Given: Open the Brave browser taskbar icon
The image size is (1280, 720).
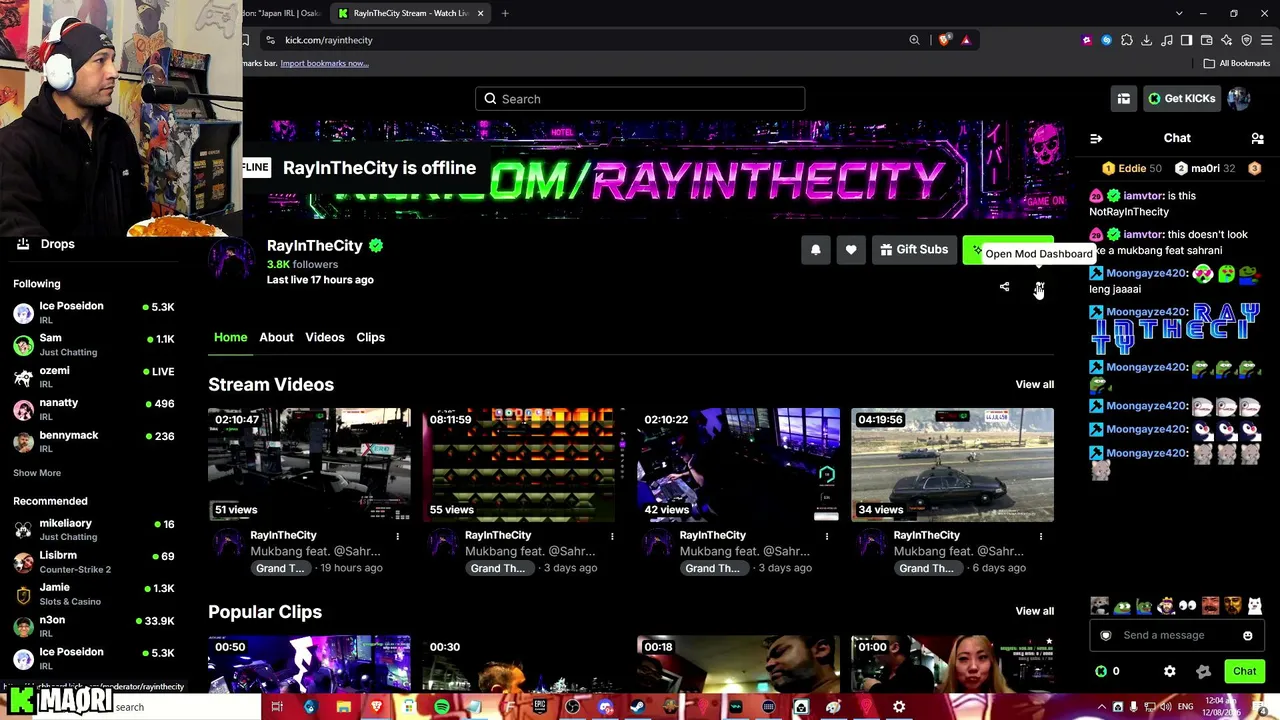Looking at the screenshot, I should coord(376,707).
